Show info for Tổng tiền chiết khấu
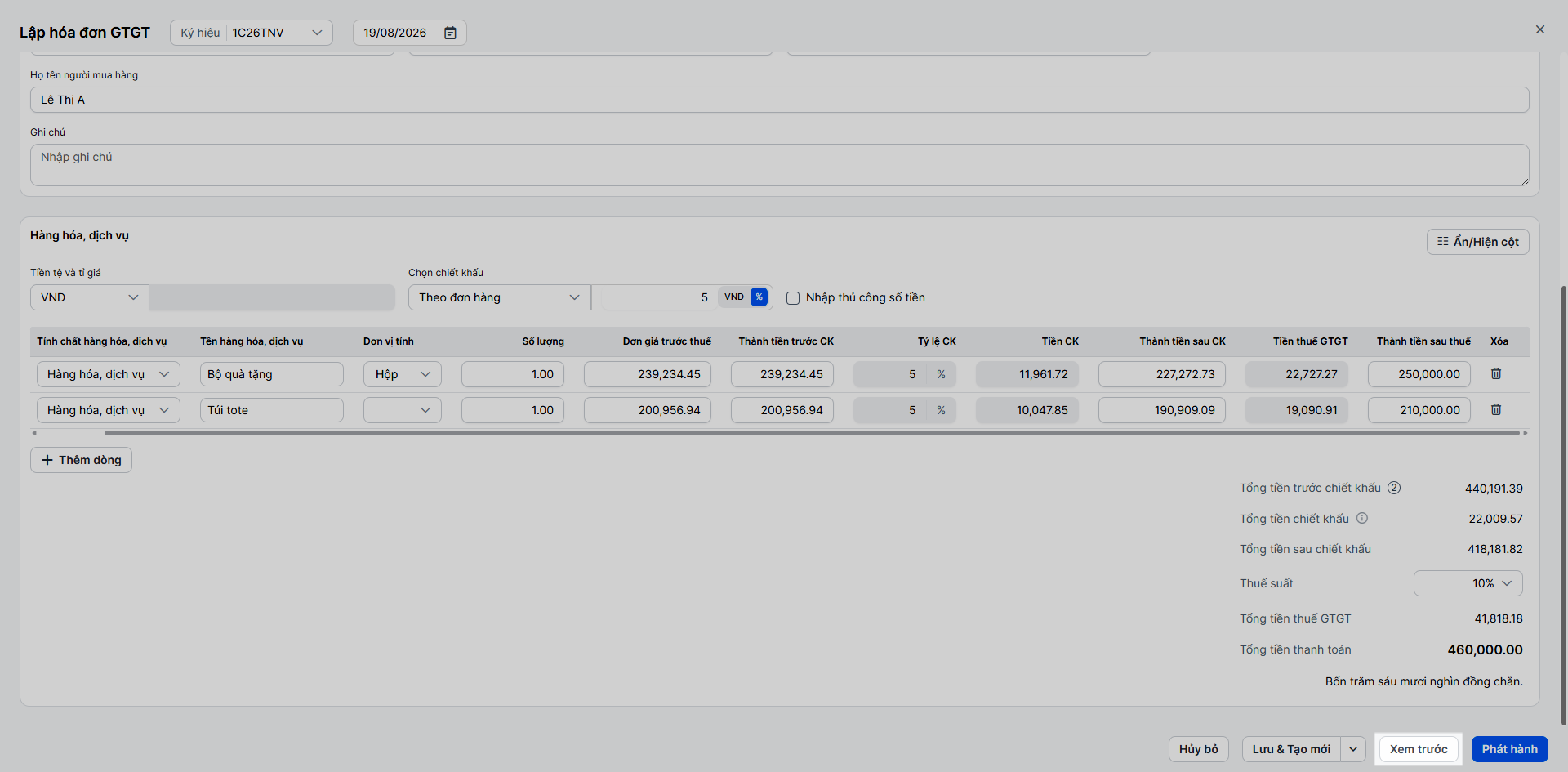 pos(1362,518)
